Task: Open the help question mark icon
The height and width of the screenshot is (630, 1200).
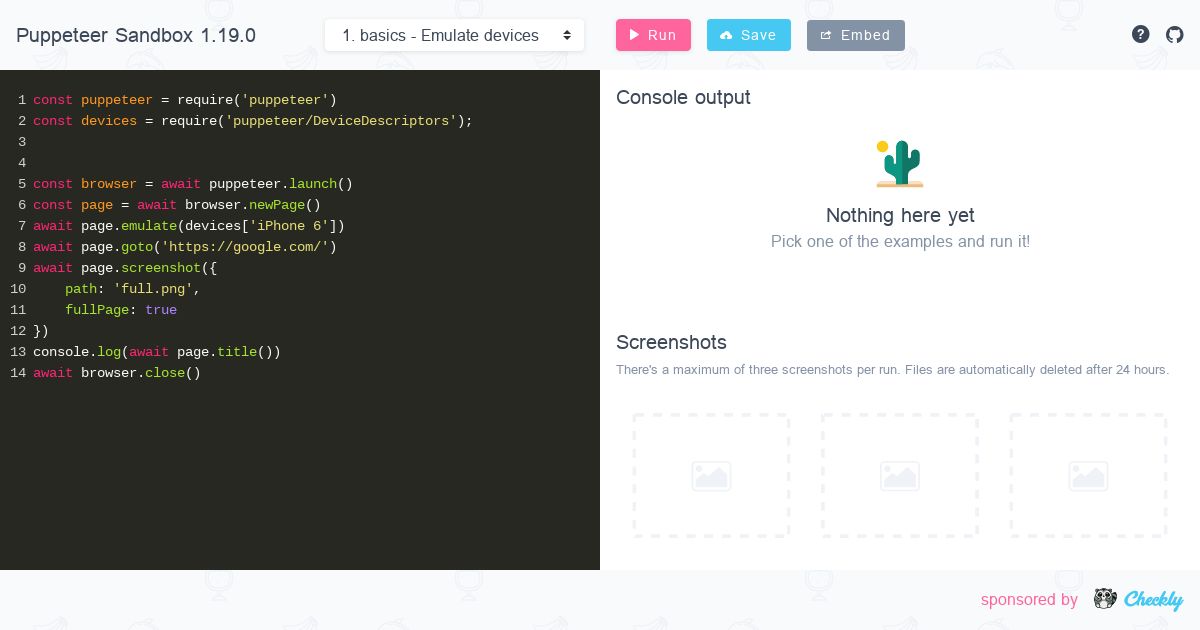Action: pos(1140,35)
